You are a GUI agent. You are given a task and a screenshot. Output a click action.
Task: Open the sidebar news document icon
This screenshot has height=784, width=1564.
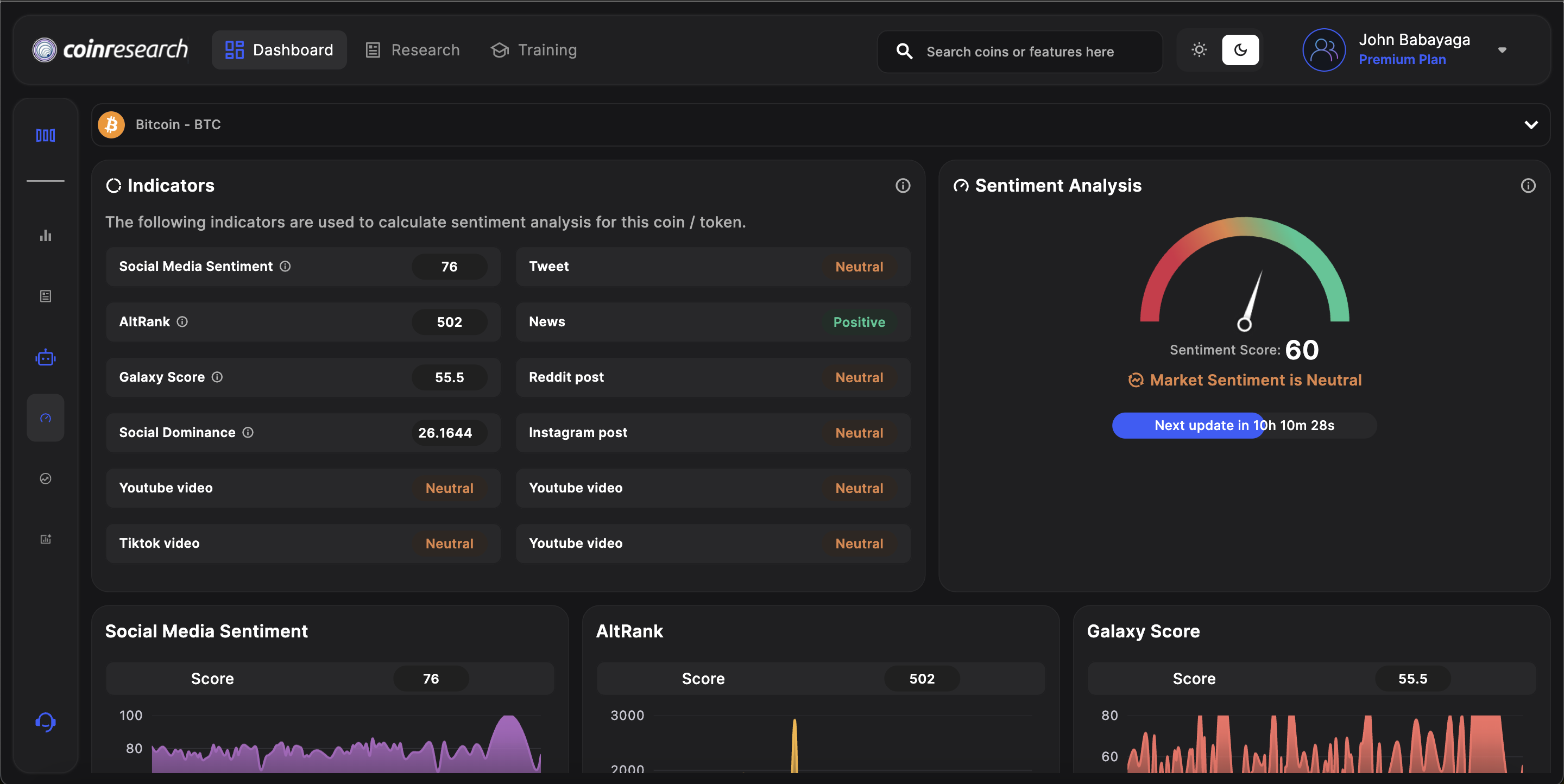coord(46,296)
